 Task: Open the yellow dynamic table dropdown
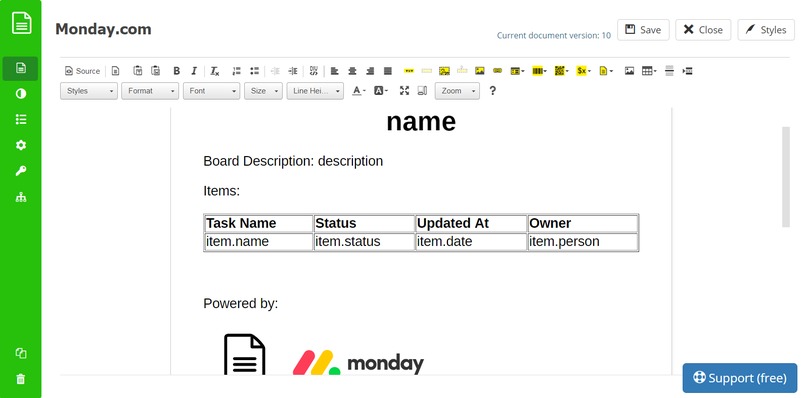click(x=518, y=71)
